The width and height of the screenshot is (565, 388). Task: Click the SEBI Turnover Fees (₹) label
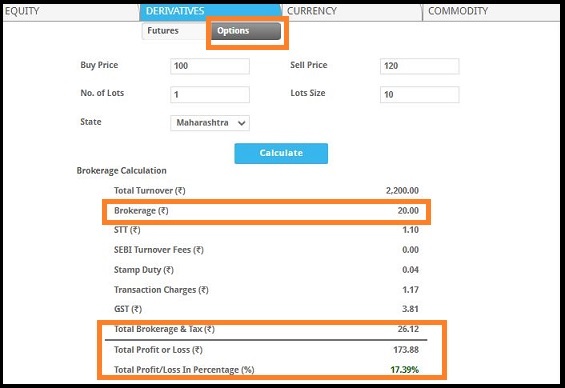(x=159, y=250)
